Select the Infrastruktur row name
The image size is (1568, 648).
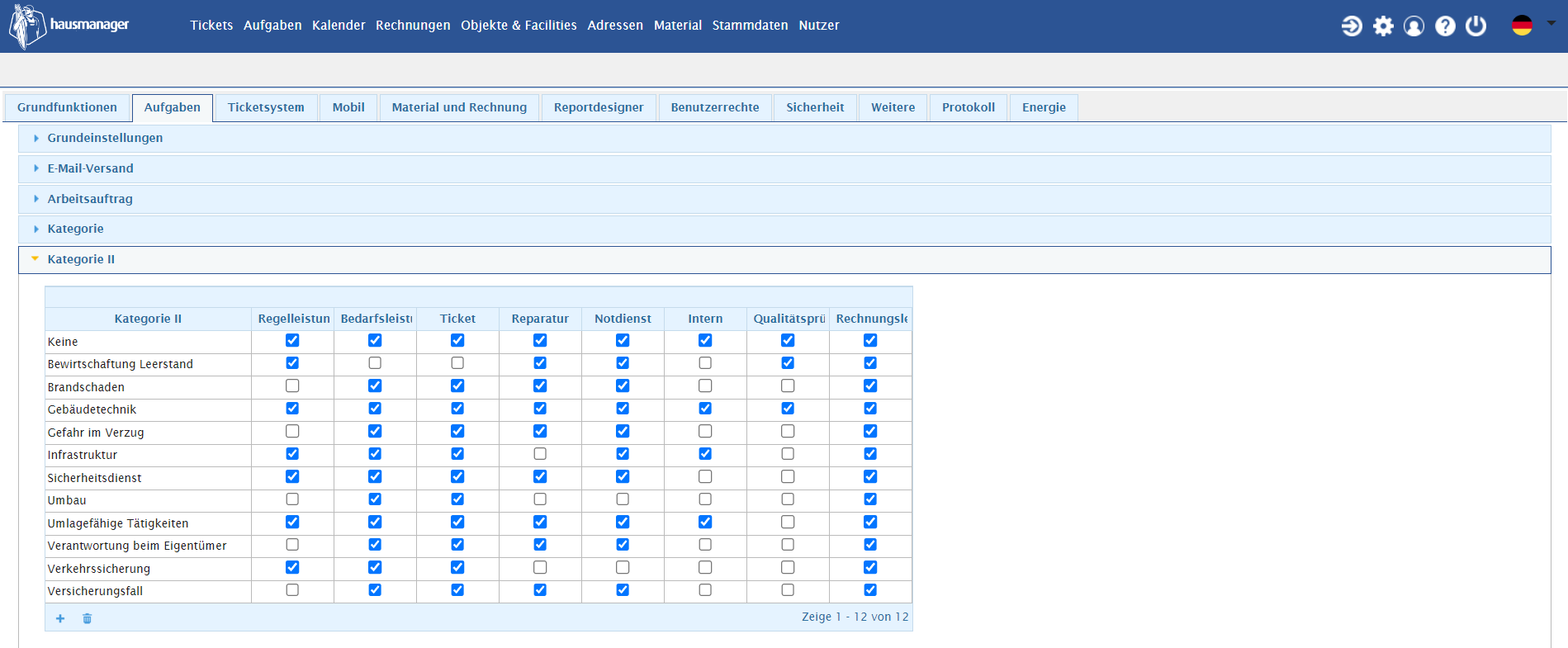pos(83,455)
